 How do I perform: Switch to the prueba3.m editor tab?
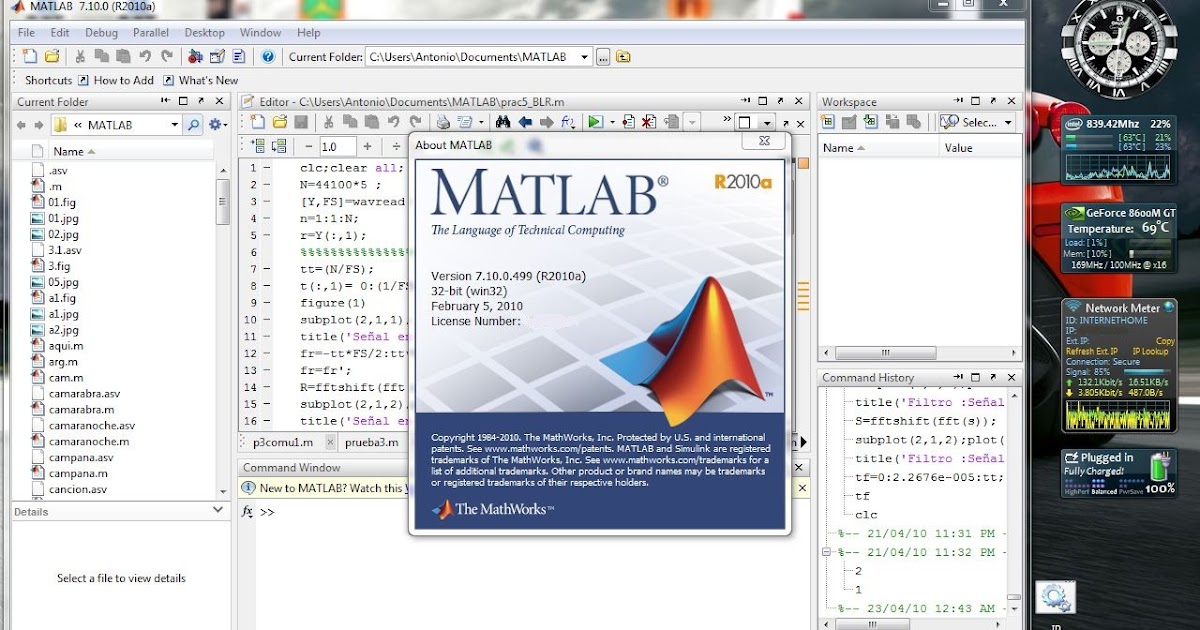tap(370, 442)
